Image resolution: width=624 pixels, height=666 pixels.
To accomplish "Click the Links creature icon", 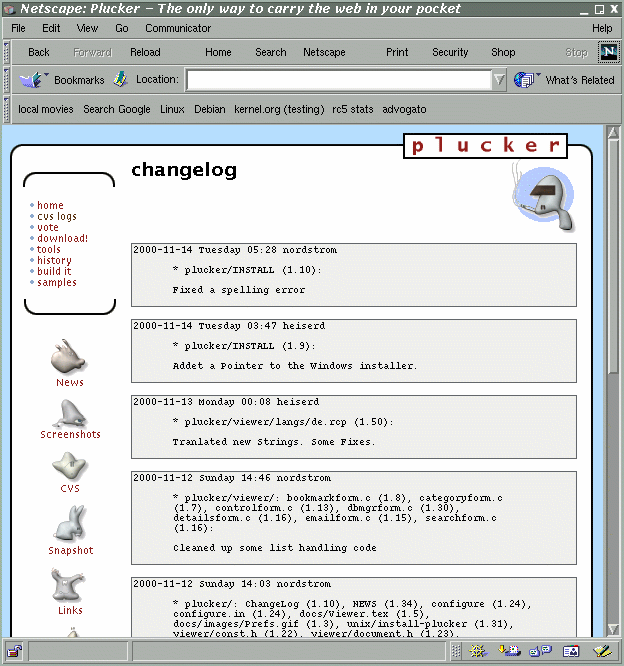I will pos(68,585).
